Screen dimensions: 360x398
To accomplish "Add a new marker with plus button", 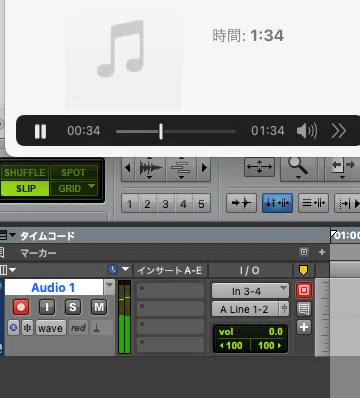I will [x=322, y=252].
